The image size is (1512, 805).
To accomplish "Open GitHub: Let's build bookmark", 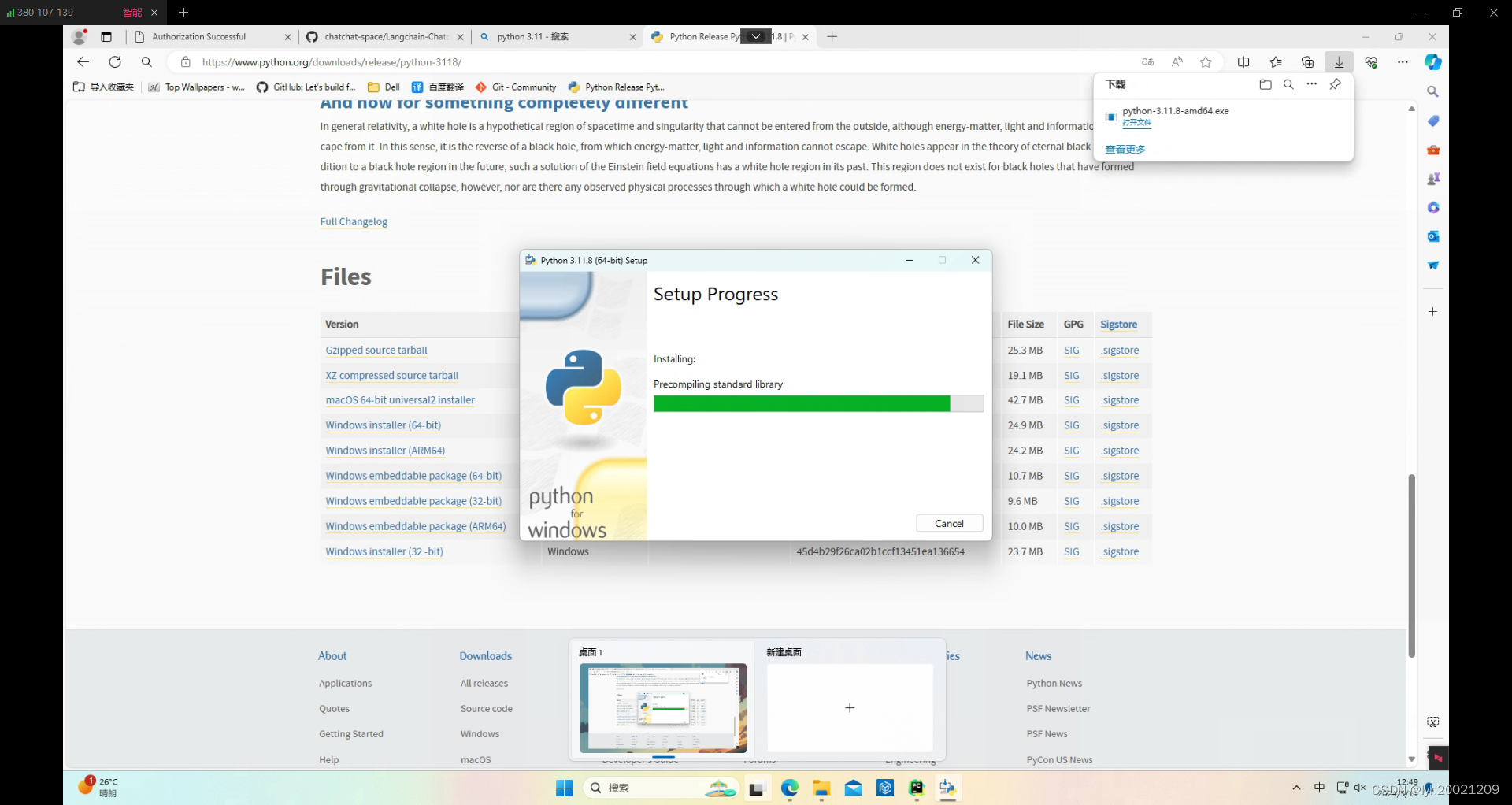I will tap(306, 87).
